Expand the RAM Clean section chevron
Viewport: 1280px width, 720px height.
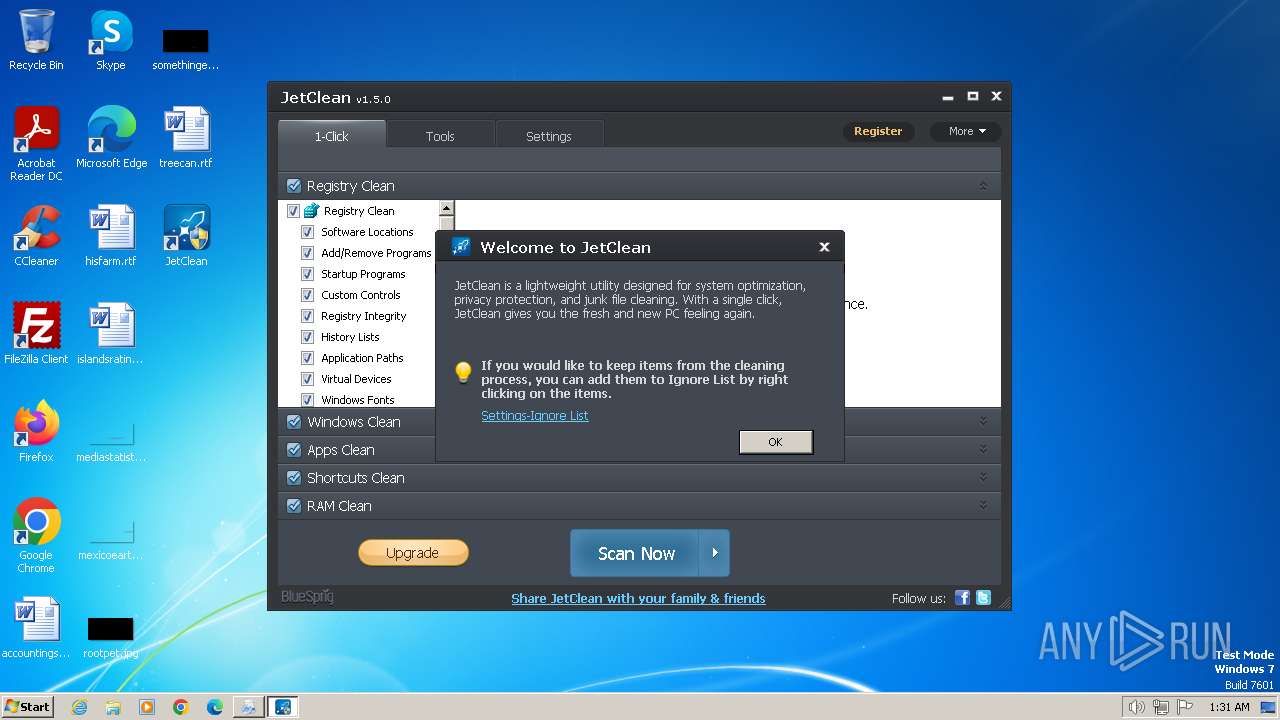click(983, 505)
